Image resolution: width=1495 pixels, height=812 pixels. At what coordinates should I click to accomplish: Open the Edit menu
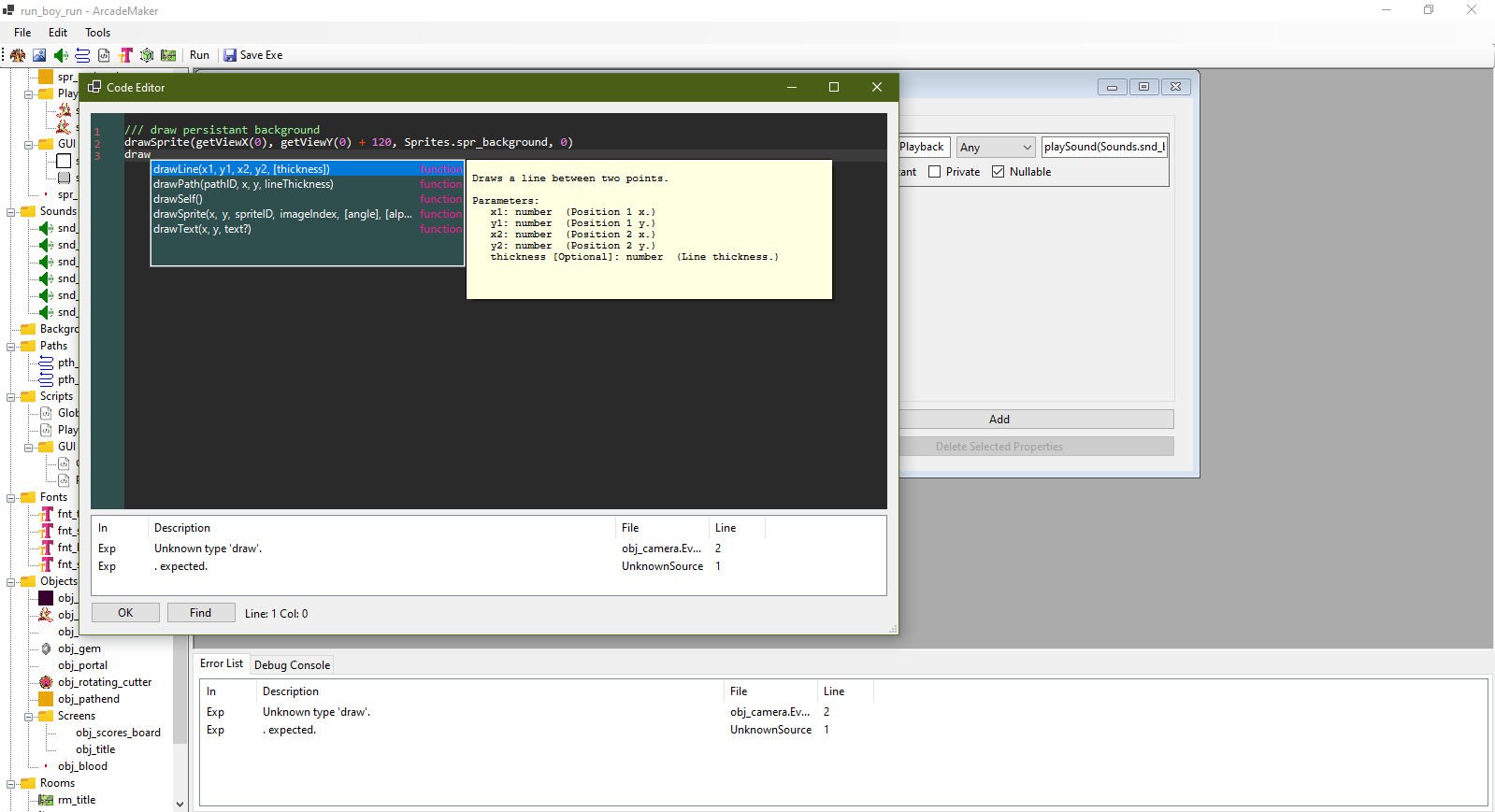pyautogui.click(x=58, y=33)
